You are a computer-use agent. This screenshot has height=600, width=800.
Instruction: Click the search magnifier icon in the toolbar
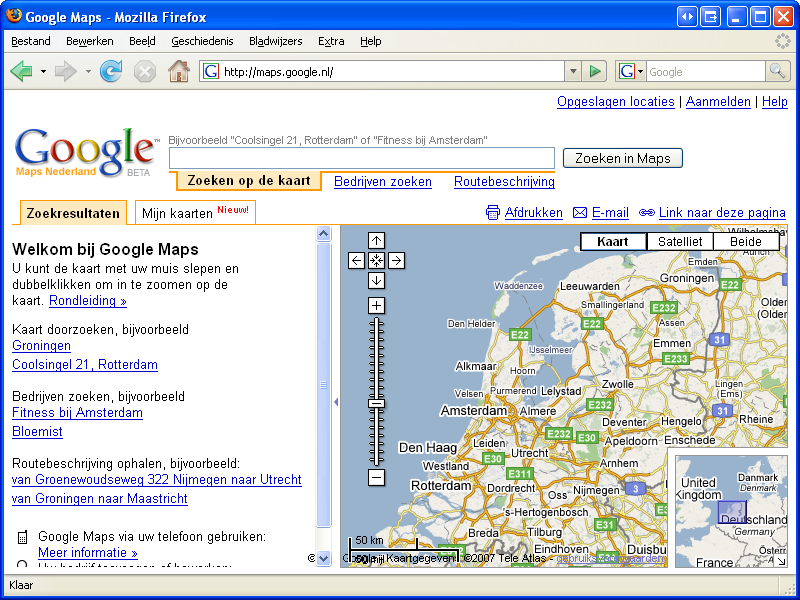[777, 71]
